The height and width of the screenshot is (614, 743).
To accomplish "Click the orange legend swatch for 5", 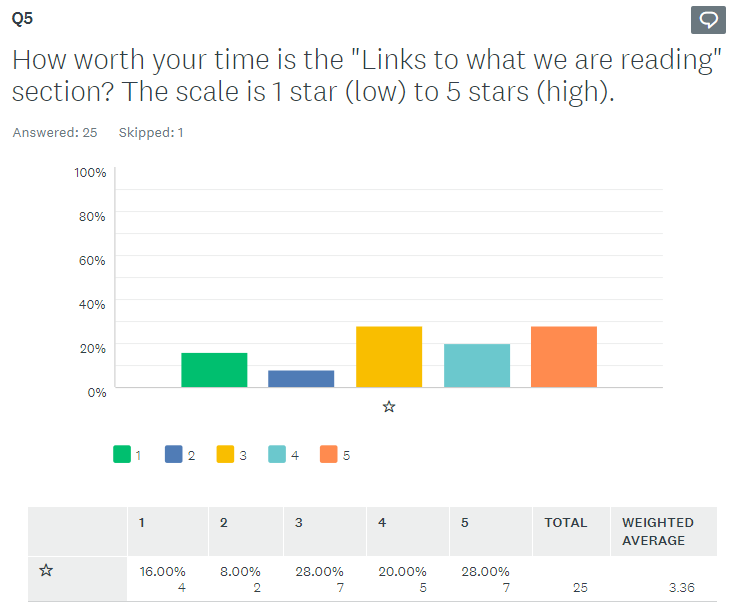I will pos(329,455).
